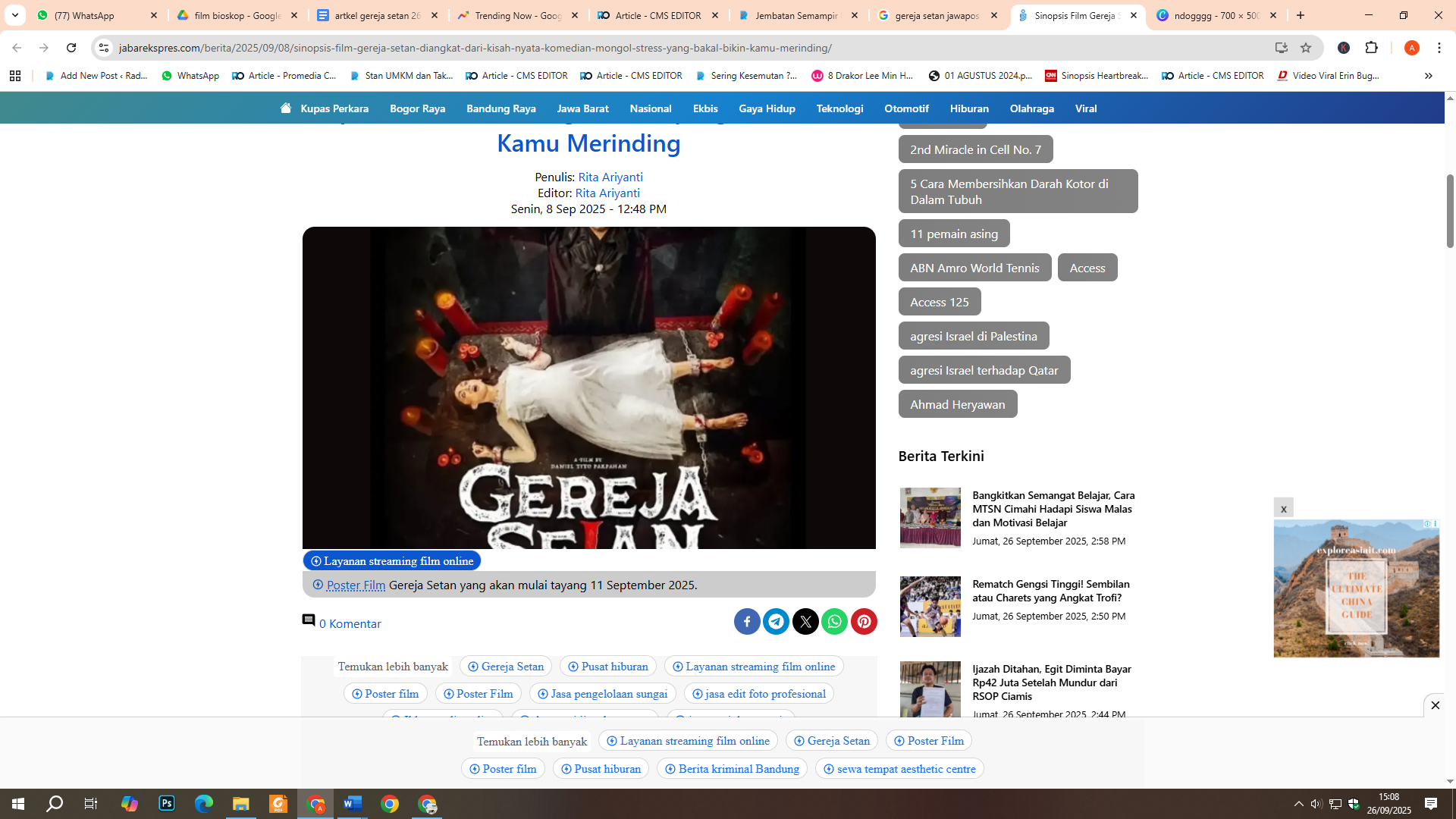Viewport: 1456px width, 819px height.
Task: Open author Rita Ariyanti penulis link
Action: tap(610, 177)
